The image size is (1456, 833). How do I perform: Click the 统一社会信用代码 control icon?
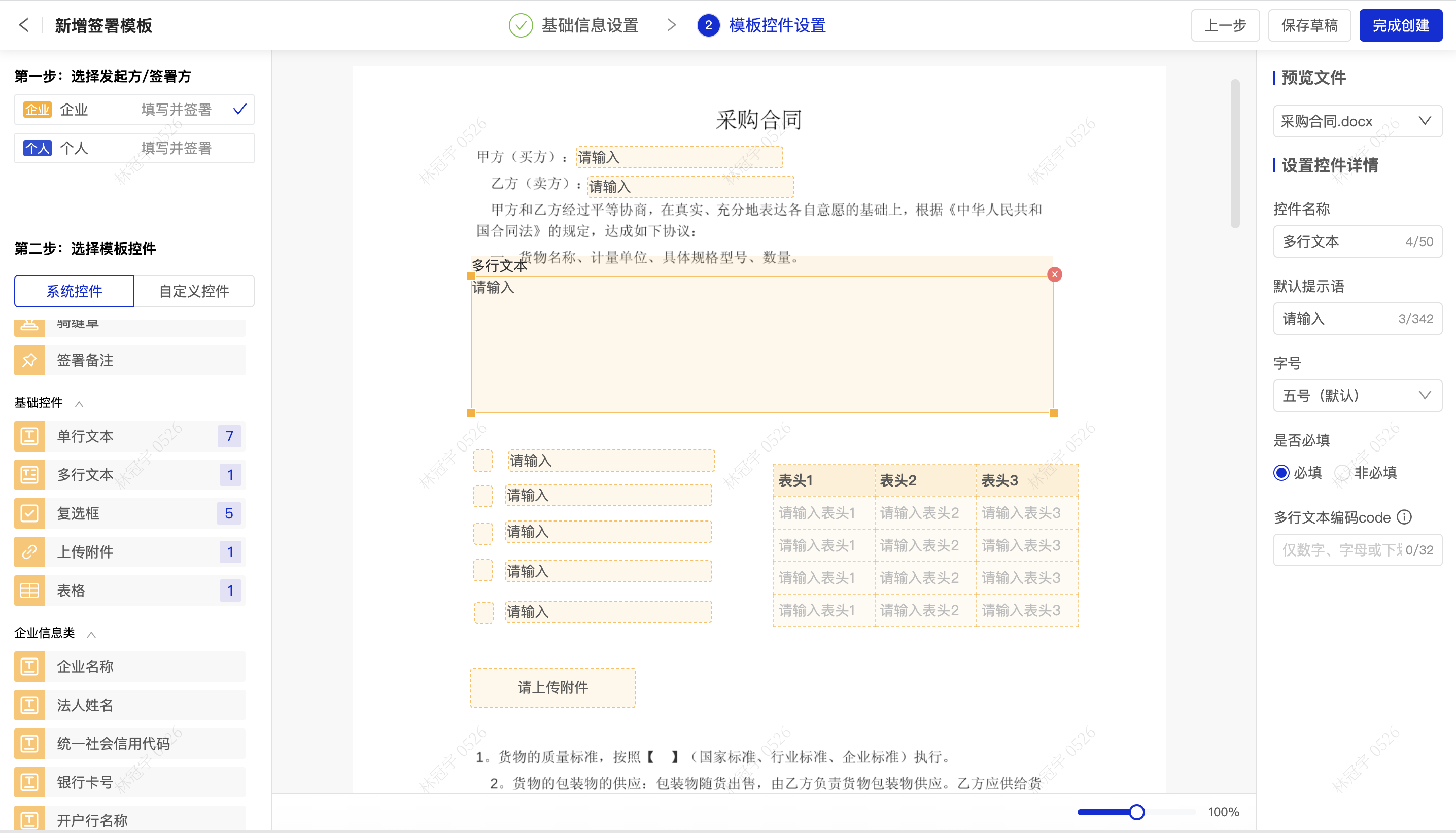[x=29, y=744]
